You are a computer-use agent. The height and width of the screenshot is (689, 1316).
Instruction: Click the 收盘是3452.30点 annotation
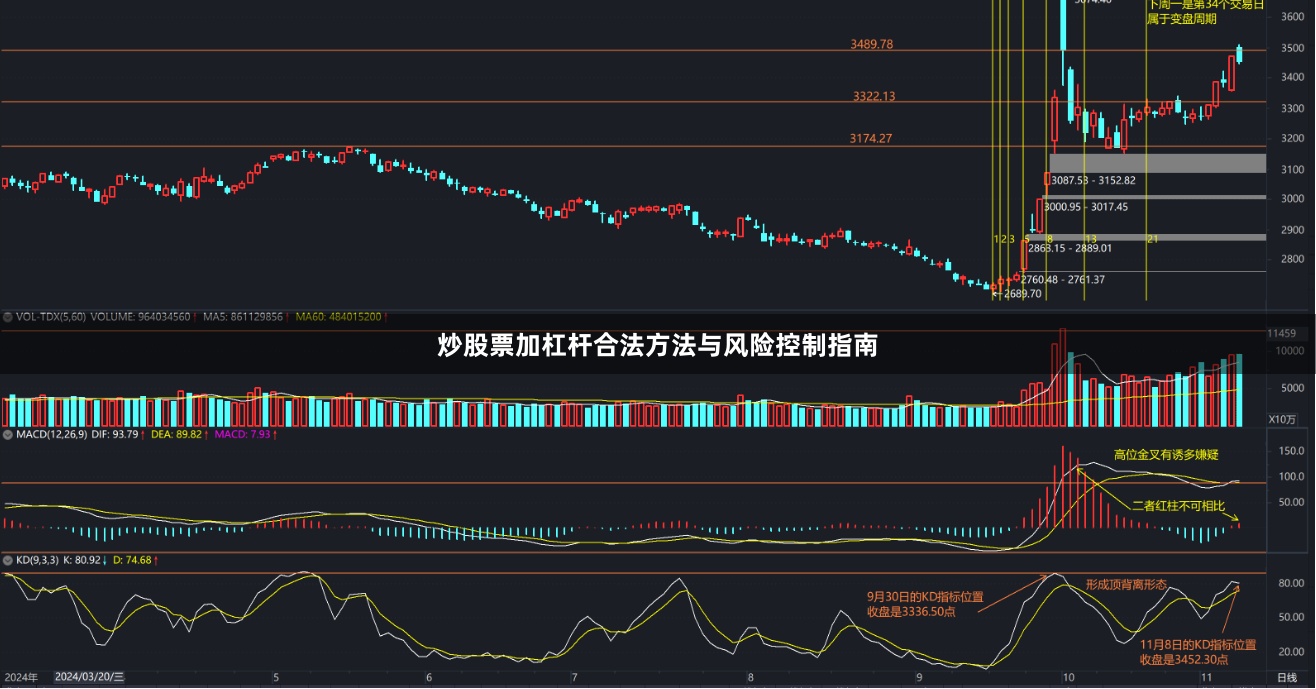coord(1184,660)
